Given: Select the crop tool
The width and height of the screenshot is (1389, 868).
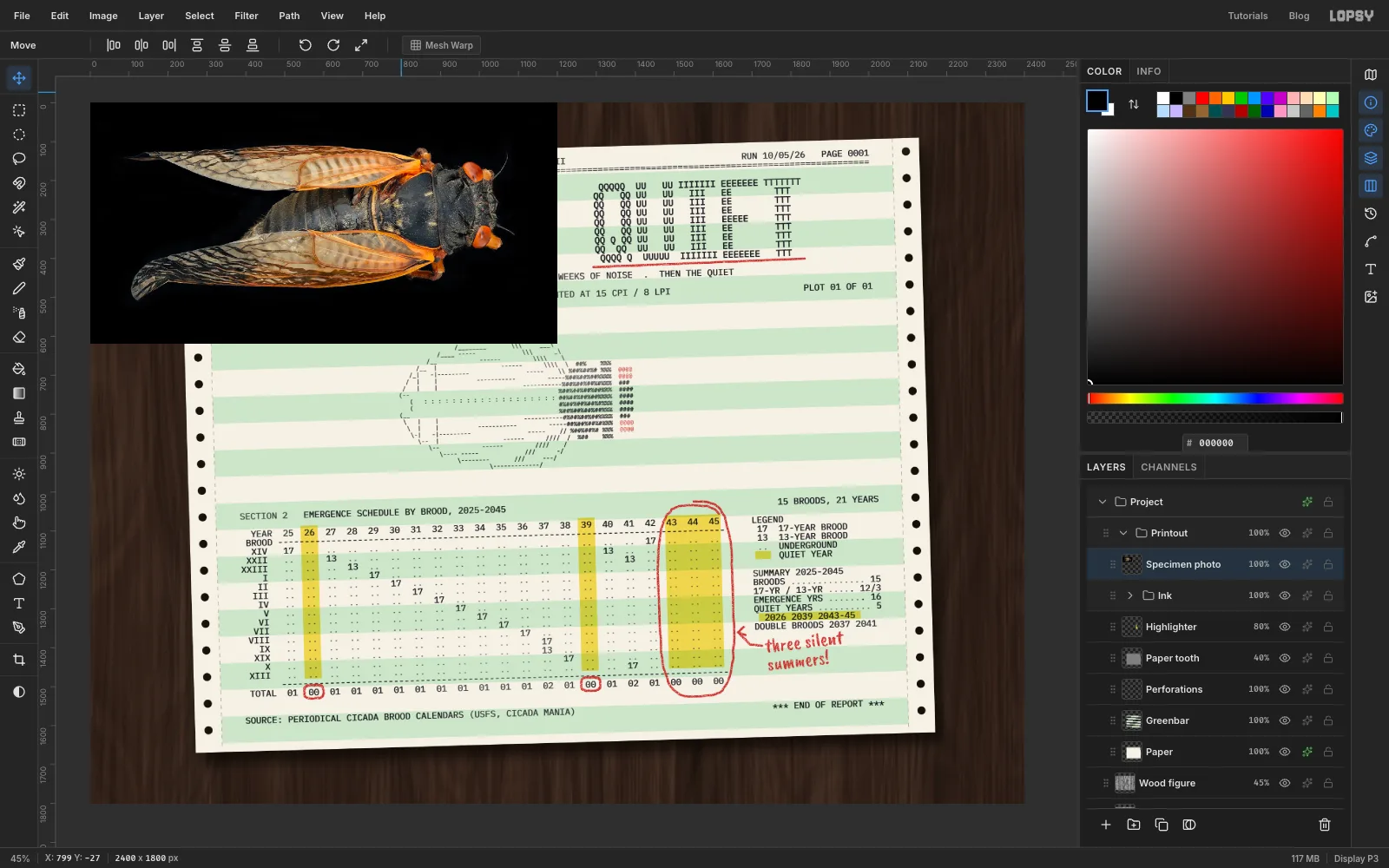Looking at the screenshot, I should click(x=19, y=660).
